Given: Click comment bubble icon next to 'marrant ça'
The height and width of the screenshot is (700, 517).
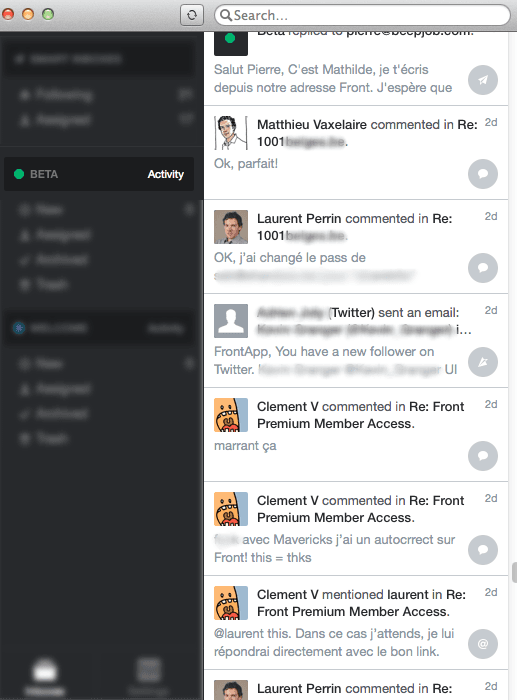Looking at the screenshot, I should pyautogui.click(x=483, y=456).
